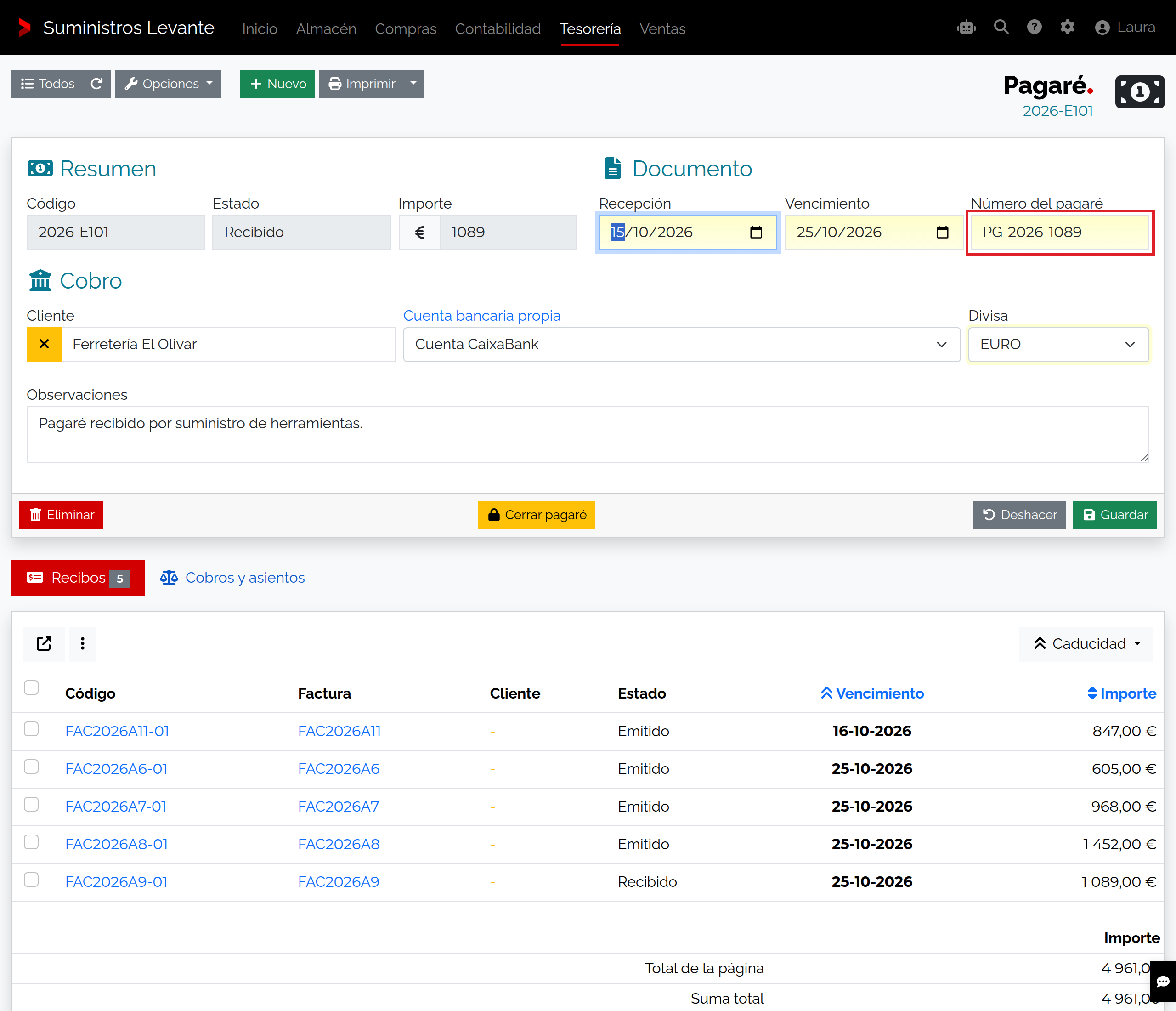This screenshot has width=1176, height=1011.
Task: Switch to the Cobros y asientos tab
Action: pos(232,577)
